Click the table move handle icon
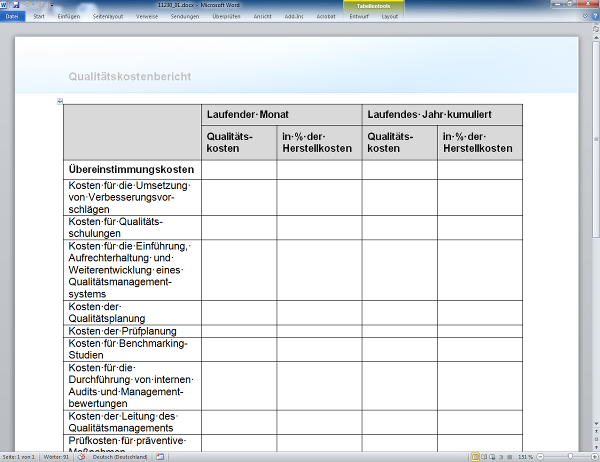 click(60, 101)
